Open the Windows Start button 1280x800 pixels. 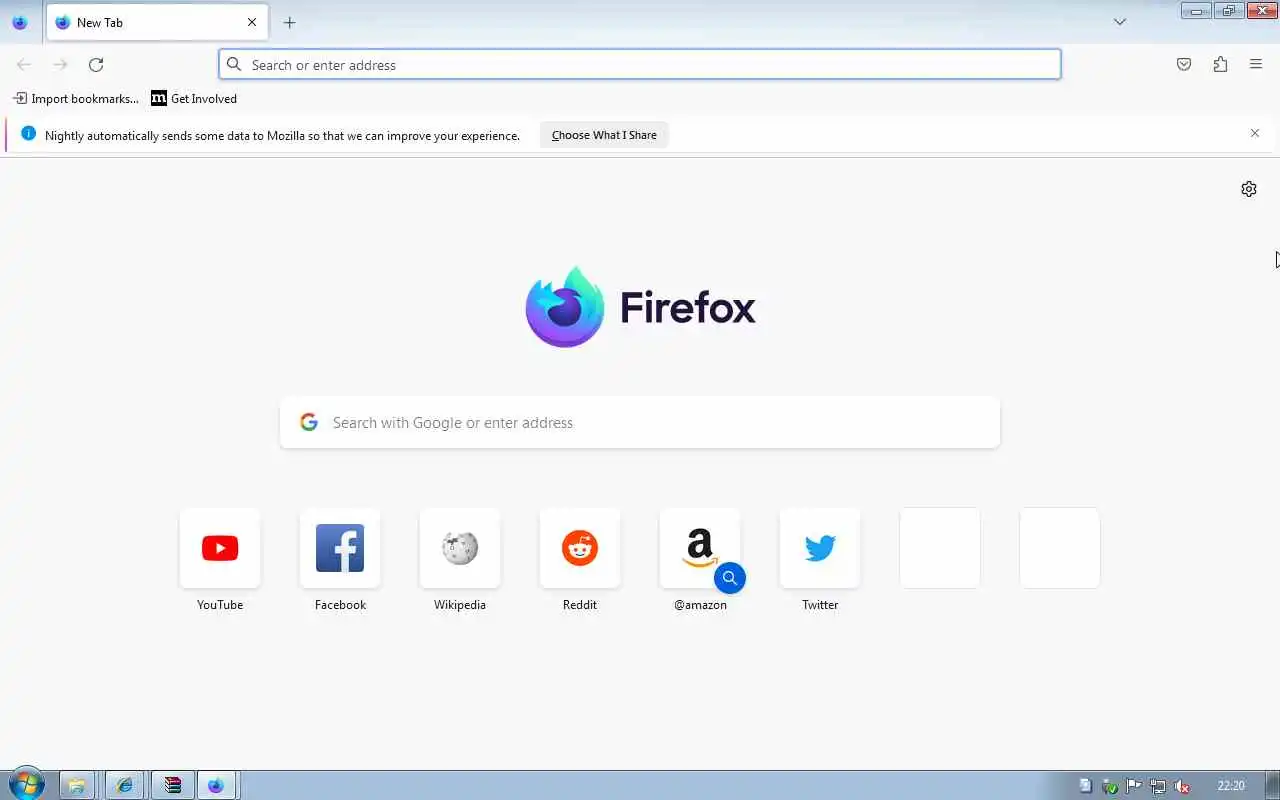25,785
